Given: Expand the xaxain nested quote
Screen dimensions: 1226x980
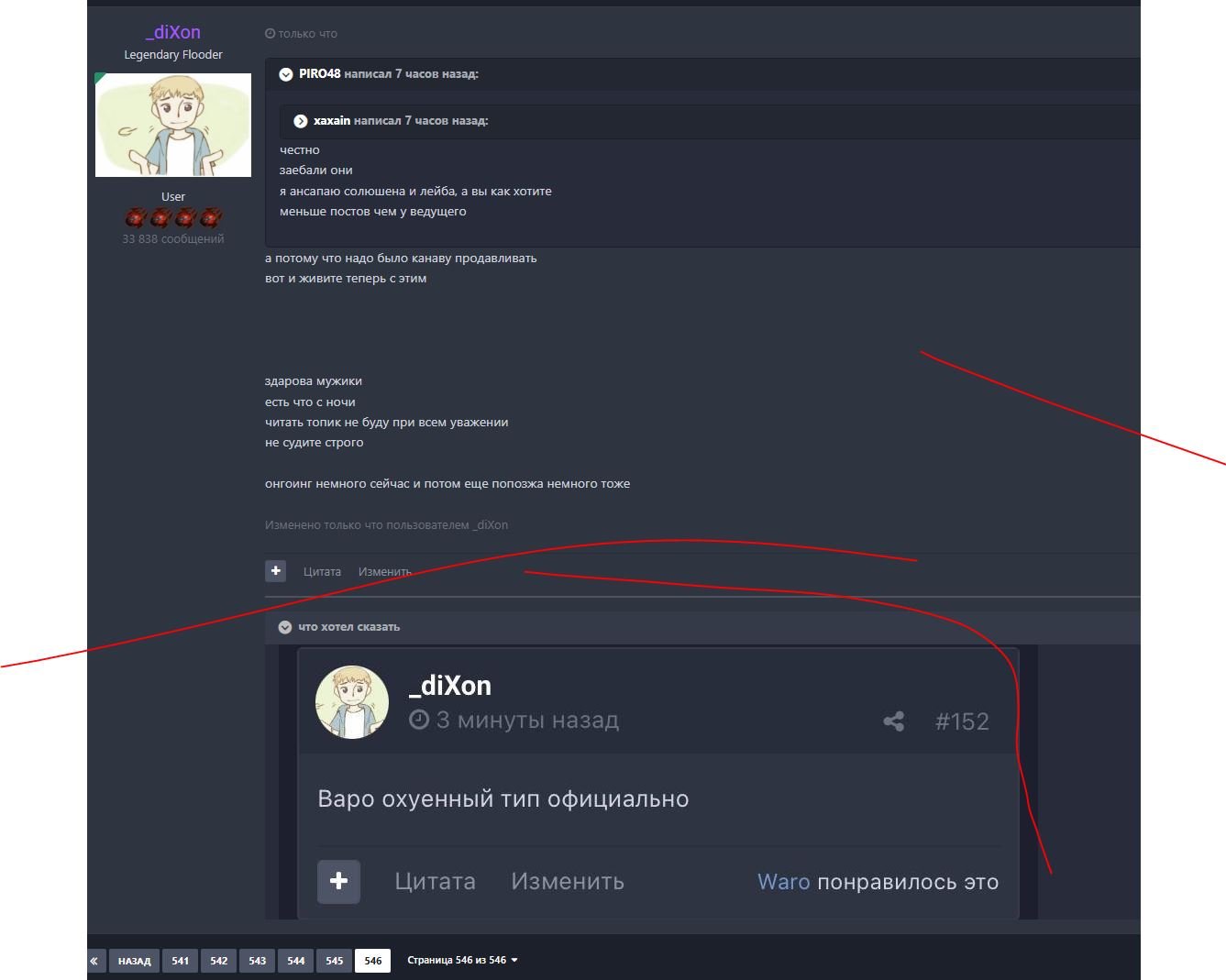Looking at the screenshot, I should tap(301, 121).
